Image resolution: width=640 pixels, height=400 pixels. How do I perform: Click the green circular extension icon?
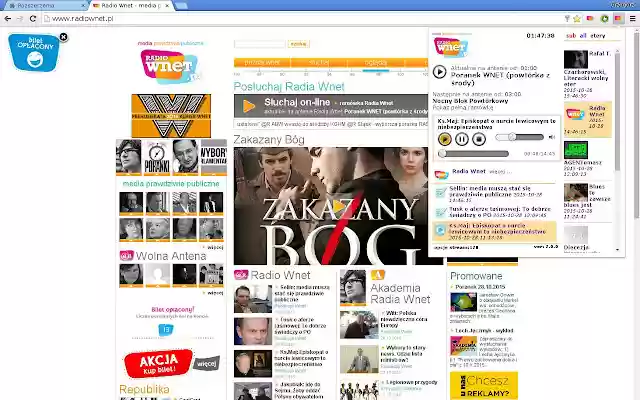click(604, 18)
